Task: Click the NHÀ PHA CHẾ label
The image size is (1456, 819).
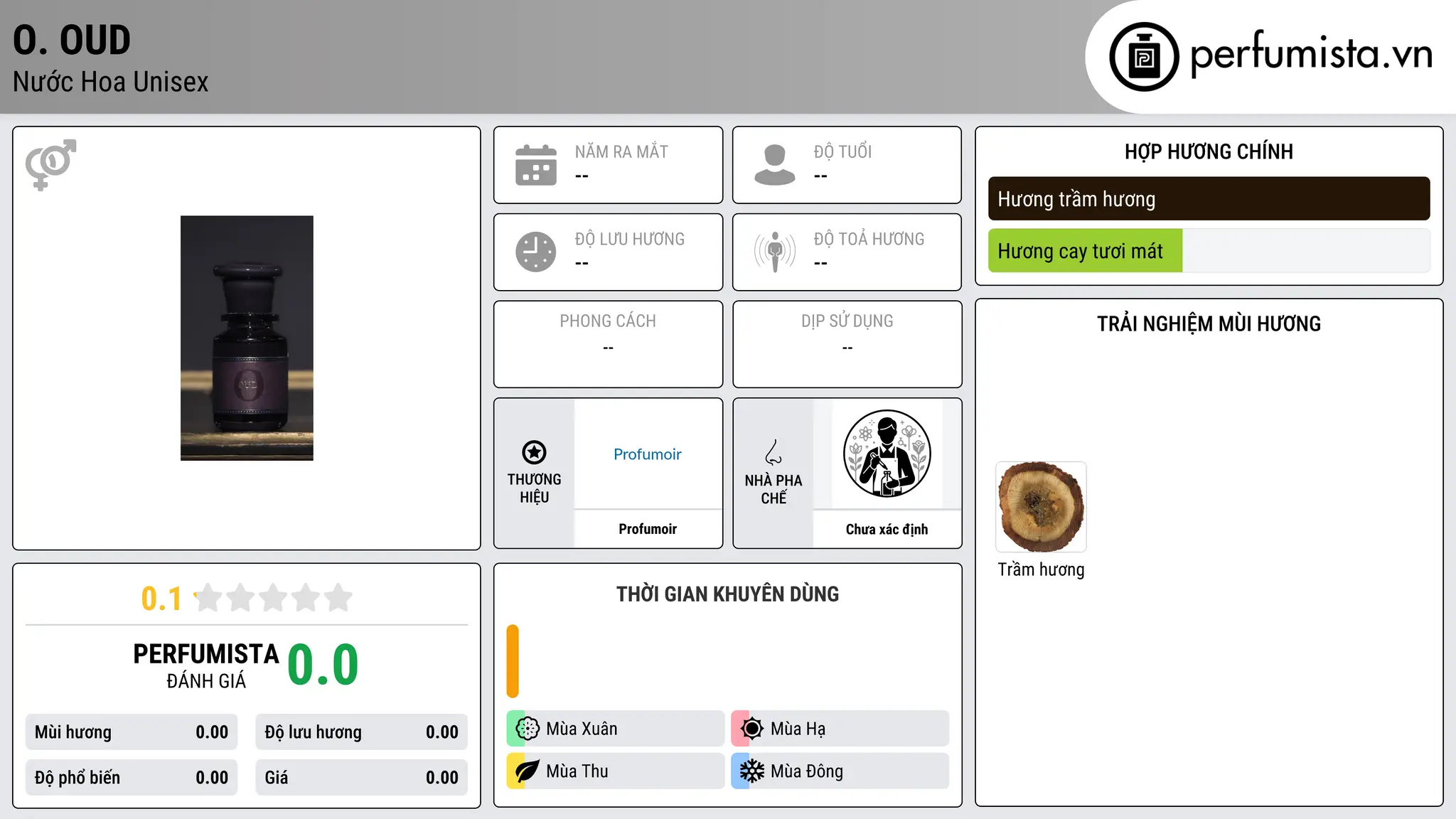Action: click(x=773, y=490)
